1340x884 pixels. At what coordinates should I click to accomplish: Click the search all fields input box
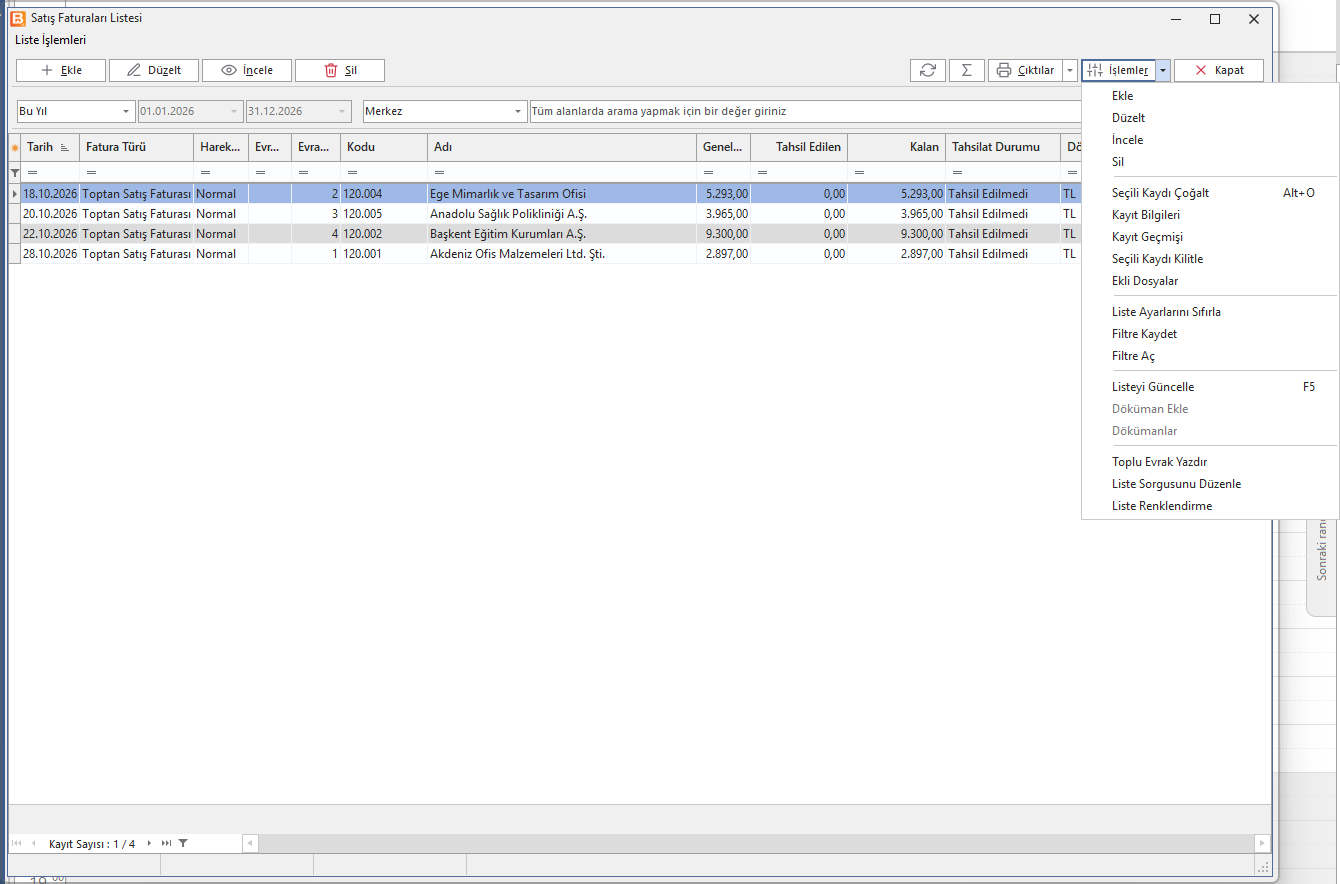coord(805,111)
